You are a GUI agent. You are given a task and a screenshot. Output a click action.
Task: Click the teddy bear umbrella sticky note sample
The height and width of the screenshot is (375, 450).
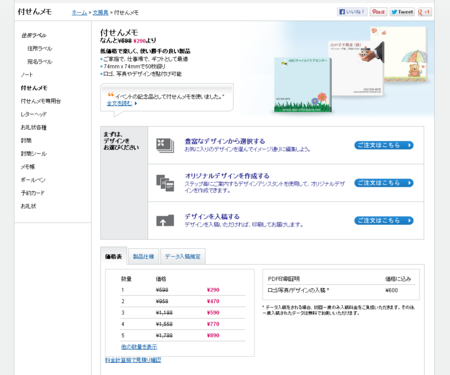405,55
